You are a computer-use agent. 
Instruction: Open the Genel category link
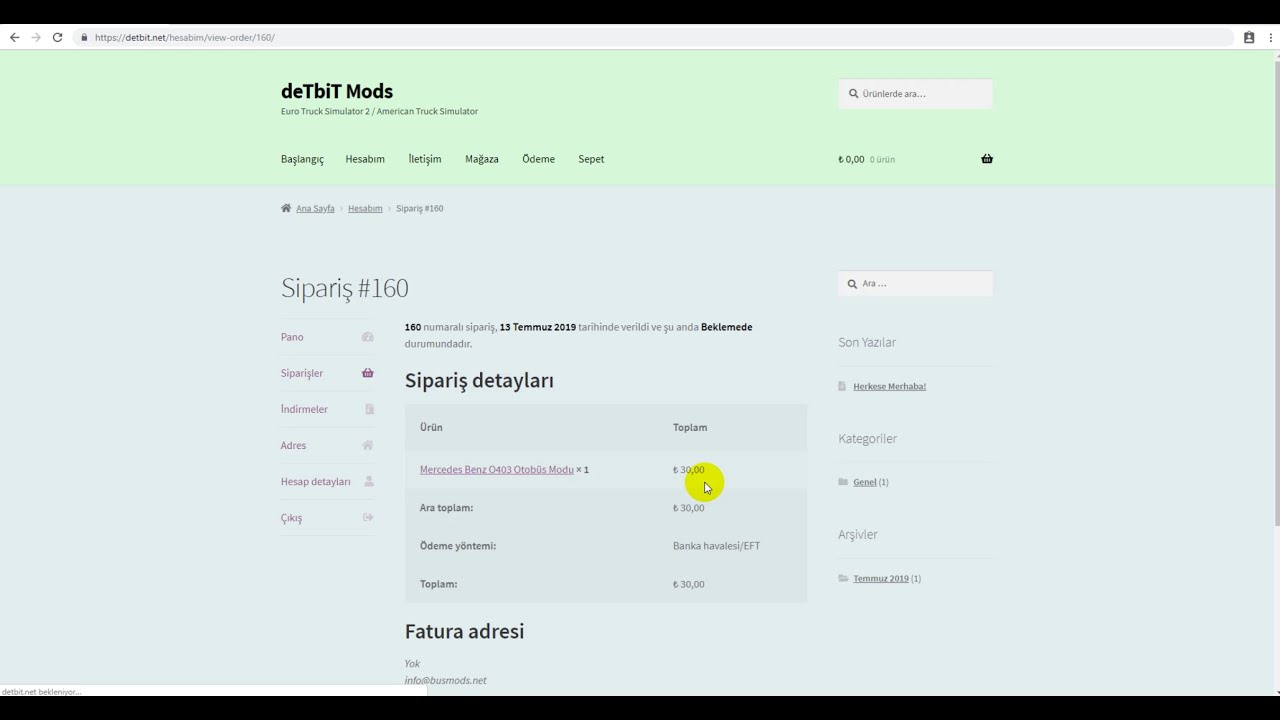(865, 482)
